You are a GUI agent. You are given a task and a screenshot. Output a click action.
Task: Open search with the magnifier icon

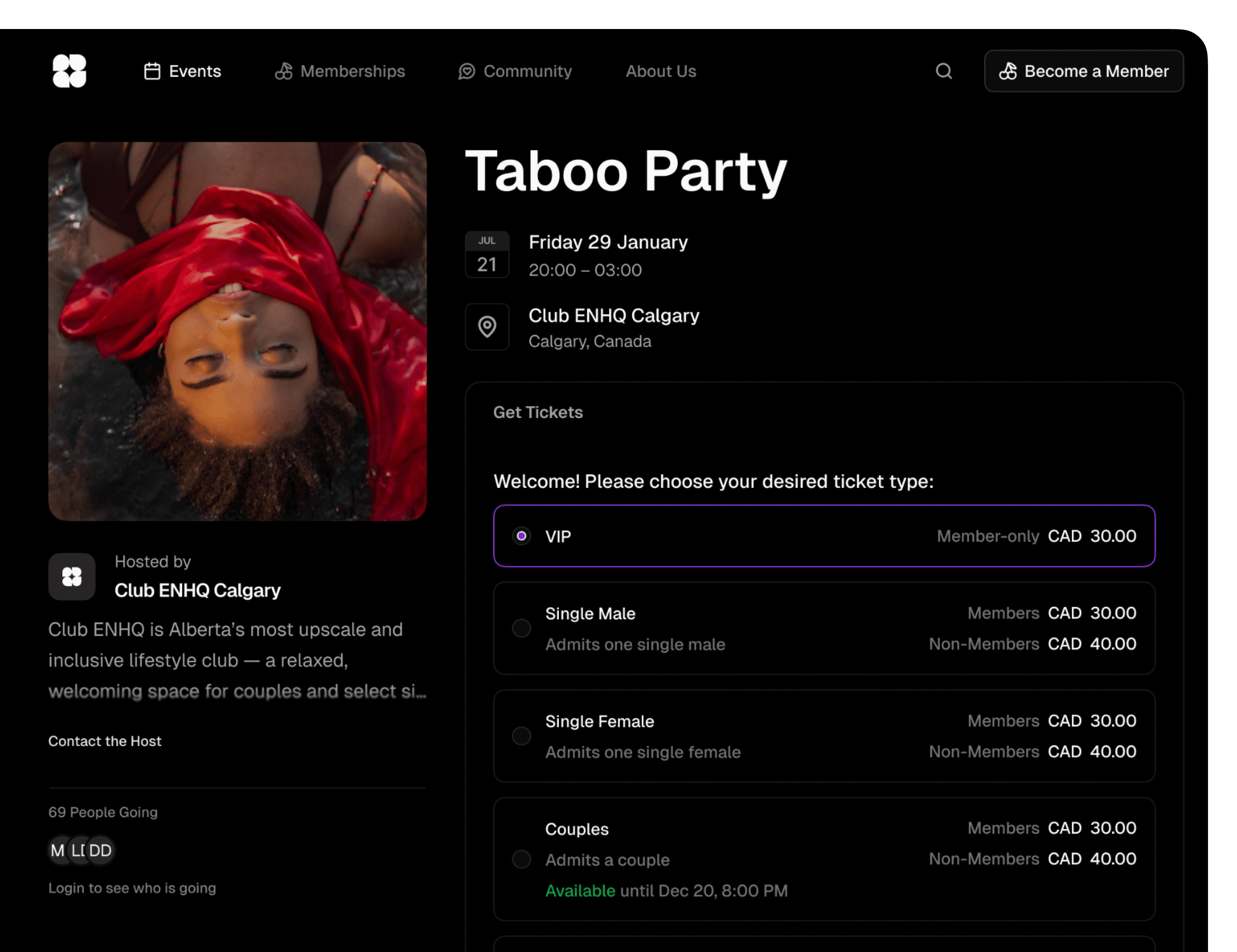943,71
